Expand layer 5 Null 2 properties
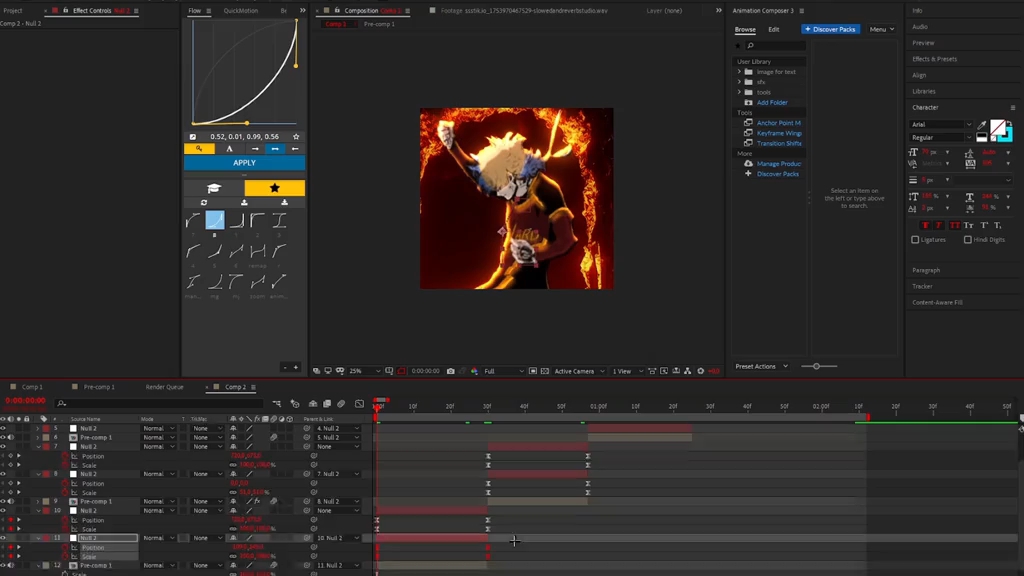Viewport: 1024px width, 576px height. [38, 428]
